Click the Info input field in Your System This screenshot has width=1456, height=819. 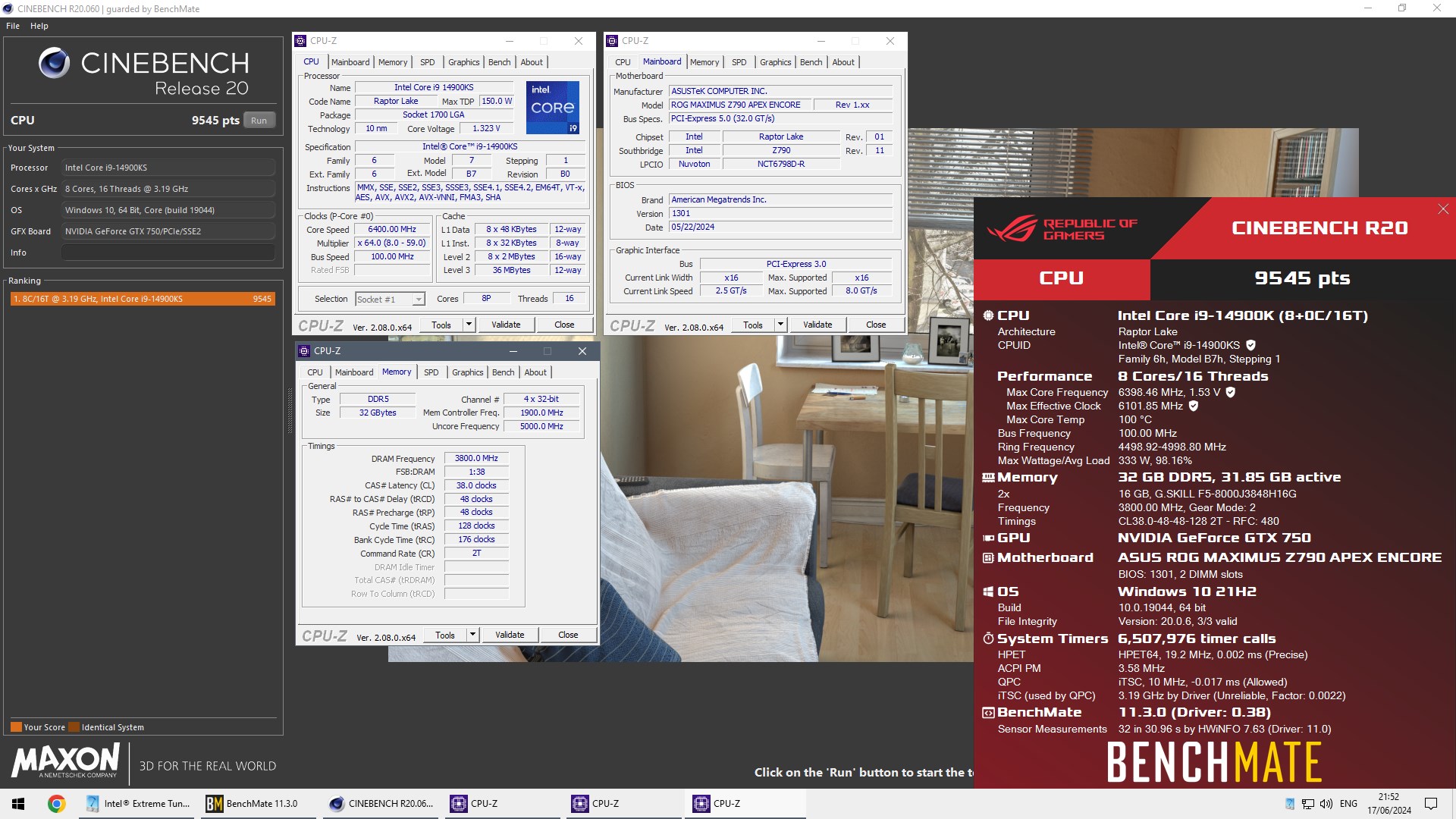click(x=168, y=253)
